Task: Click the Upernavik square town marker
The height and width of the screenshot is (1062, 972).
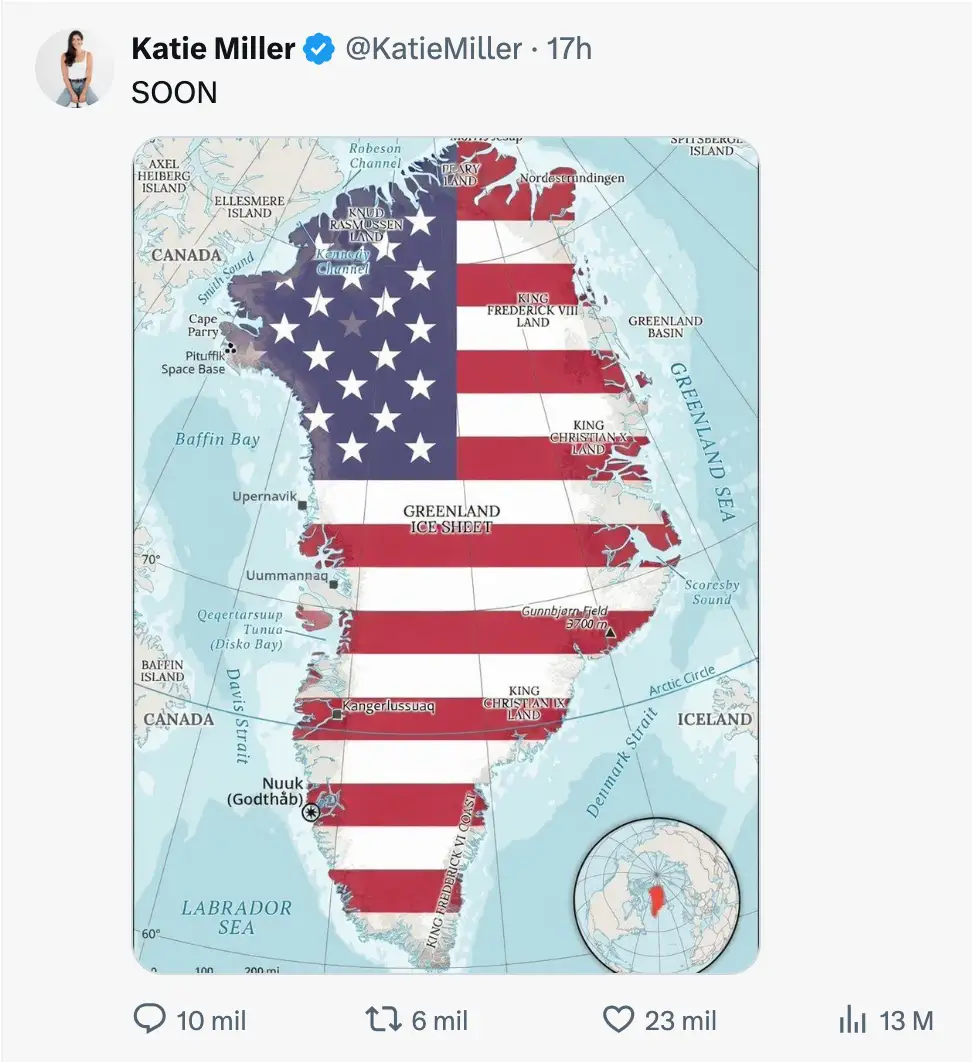Action: 303,506
